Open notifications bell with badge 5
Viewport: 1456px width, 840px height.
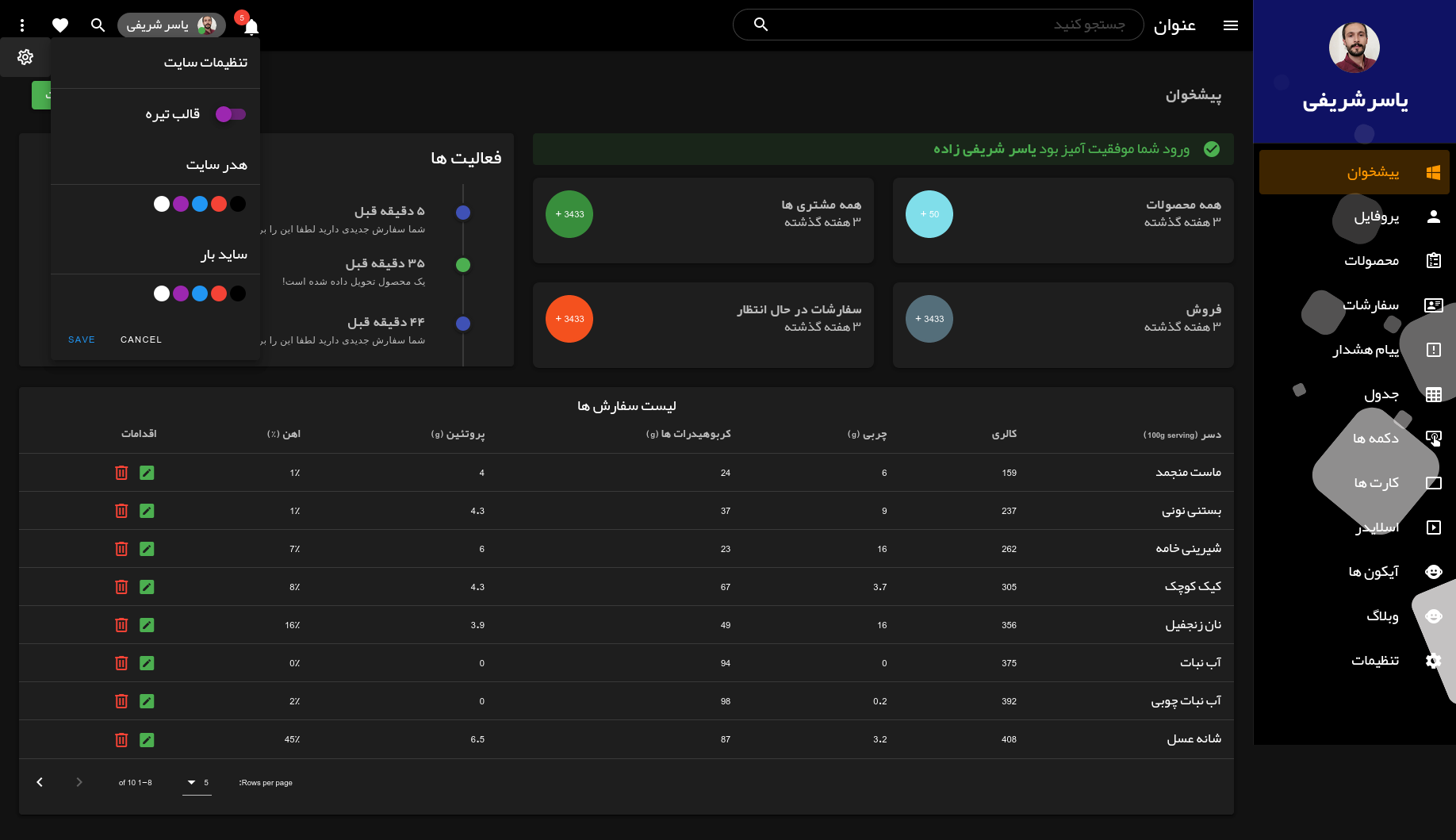(251, 25)
